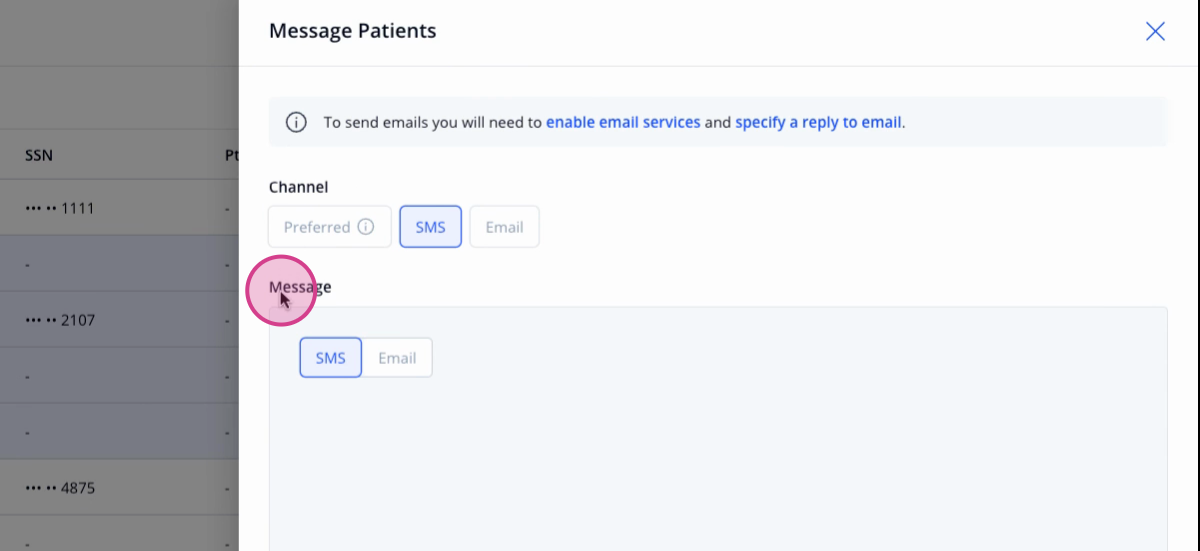
Task: Click the SSN column header
Action: [39, 155]
